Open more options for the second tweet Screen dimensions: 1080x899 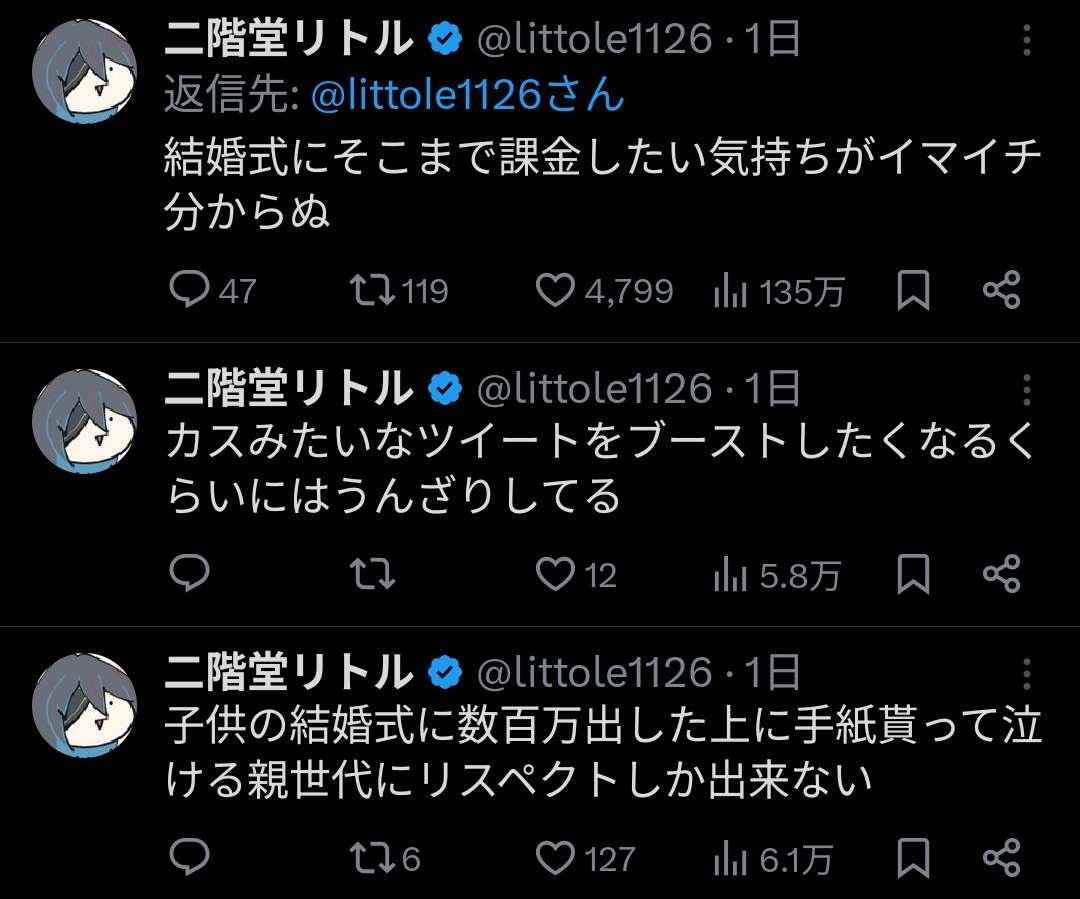click(1028, 389)
